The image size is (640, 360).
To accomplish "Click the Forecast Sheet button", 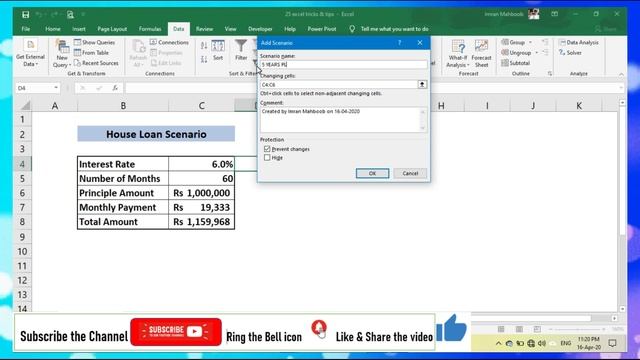I will coord(481,53).
